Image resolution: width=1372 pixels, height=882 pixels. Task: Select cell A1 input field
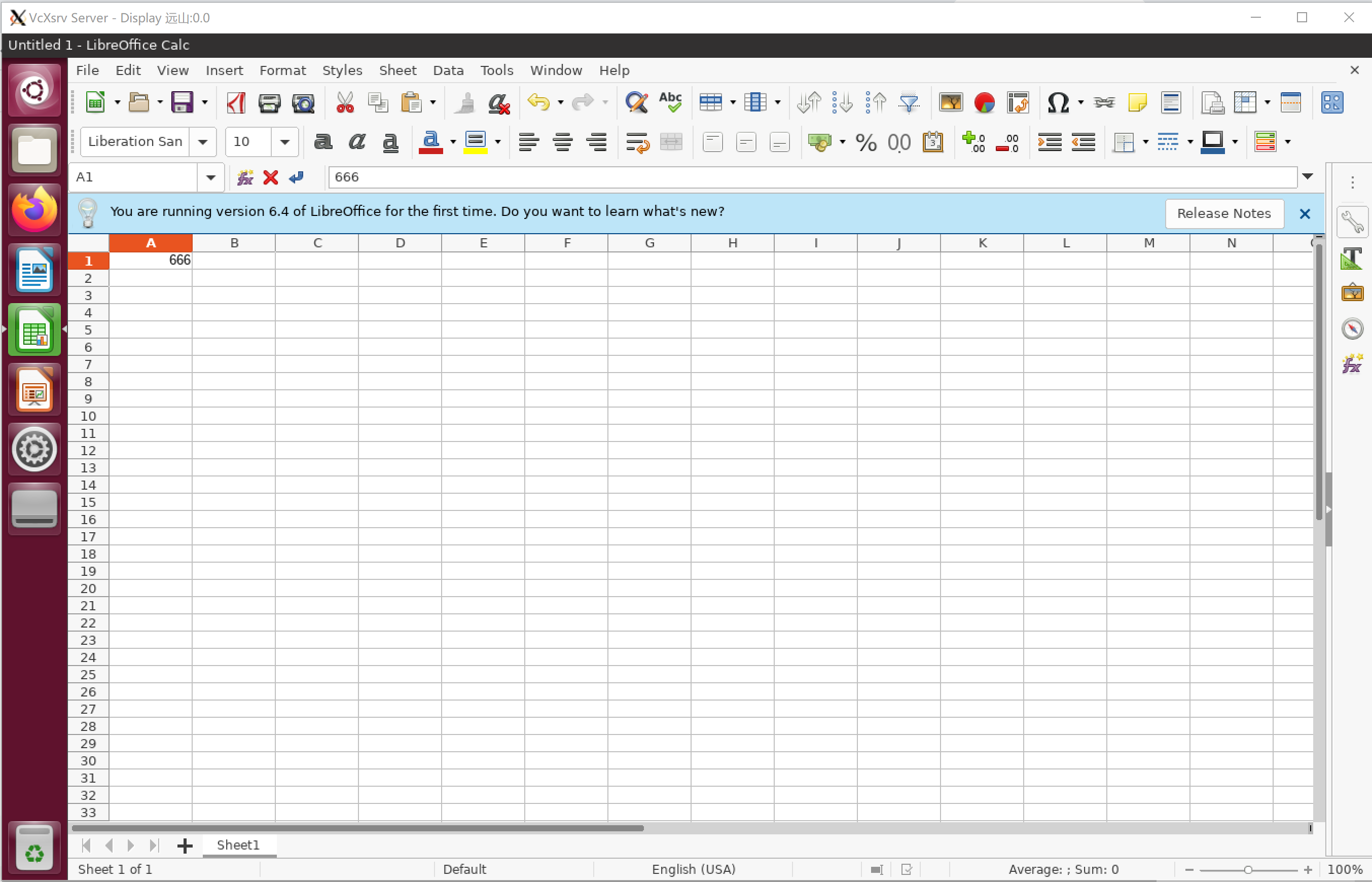150,259
